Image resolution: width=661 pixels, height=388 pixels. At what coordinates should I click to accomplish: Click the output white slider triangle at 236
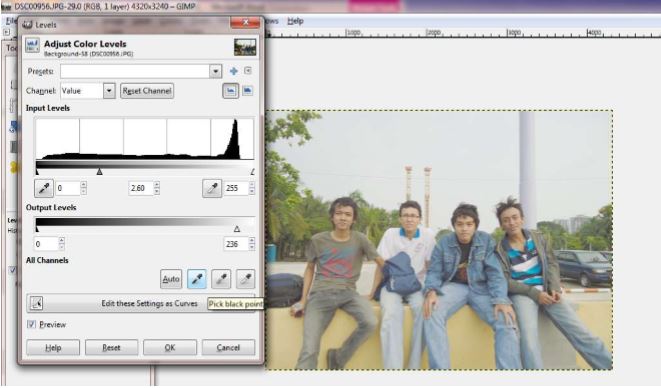point(237,229)
